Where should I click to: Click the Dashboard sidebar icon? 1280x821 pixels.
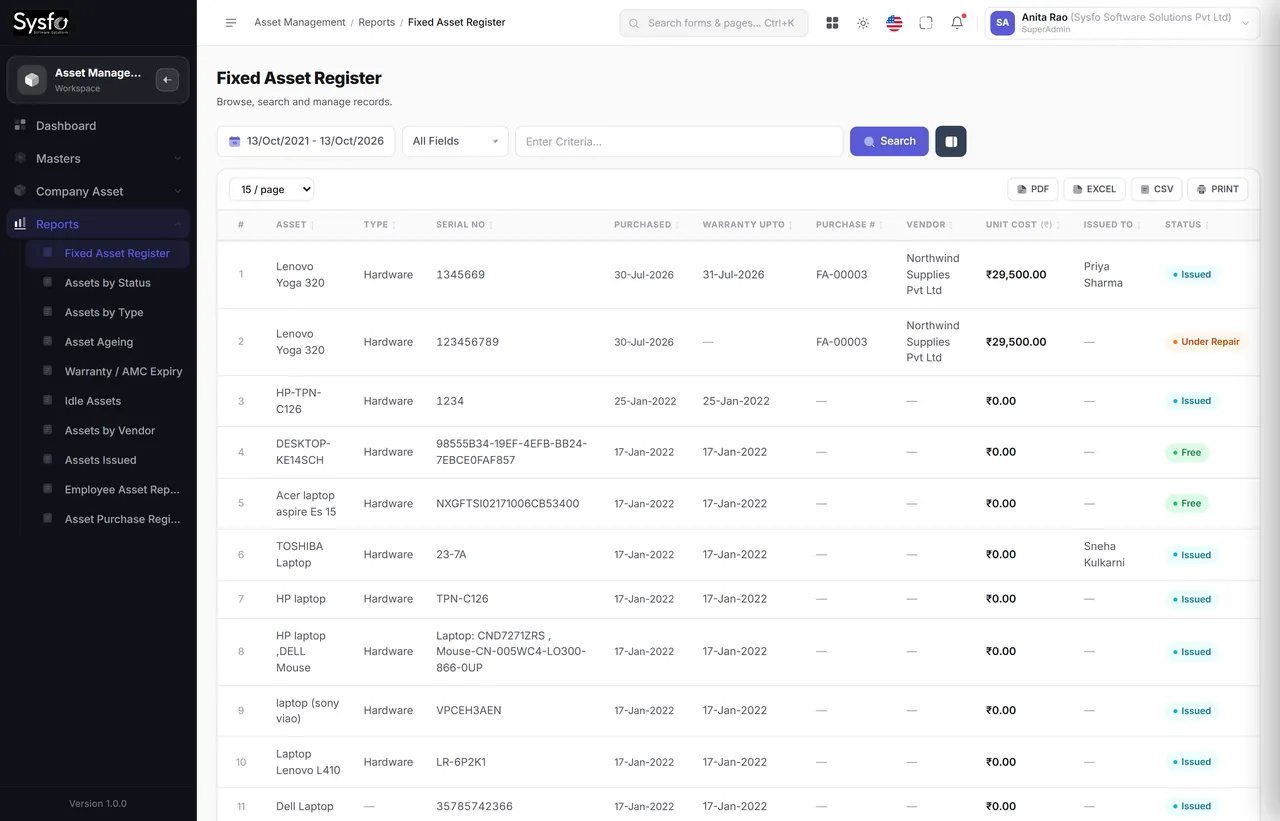click(20, 125)
